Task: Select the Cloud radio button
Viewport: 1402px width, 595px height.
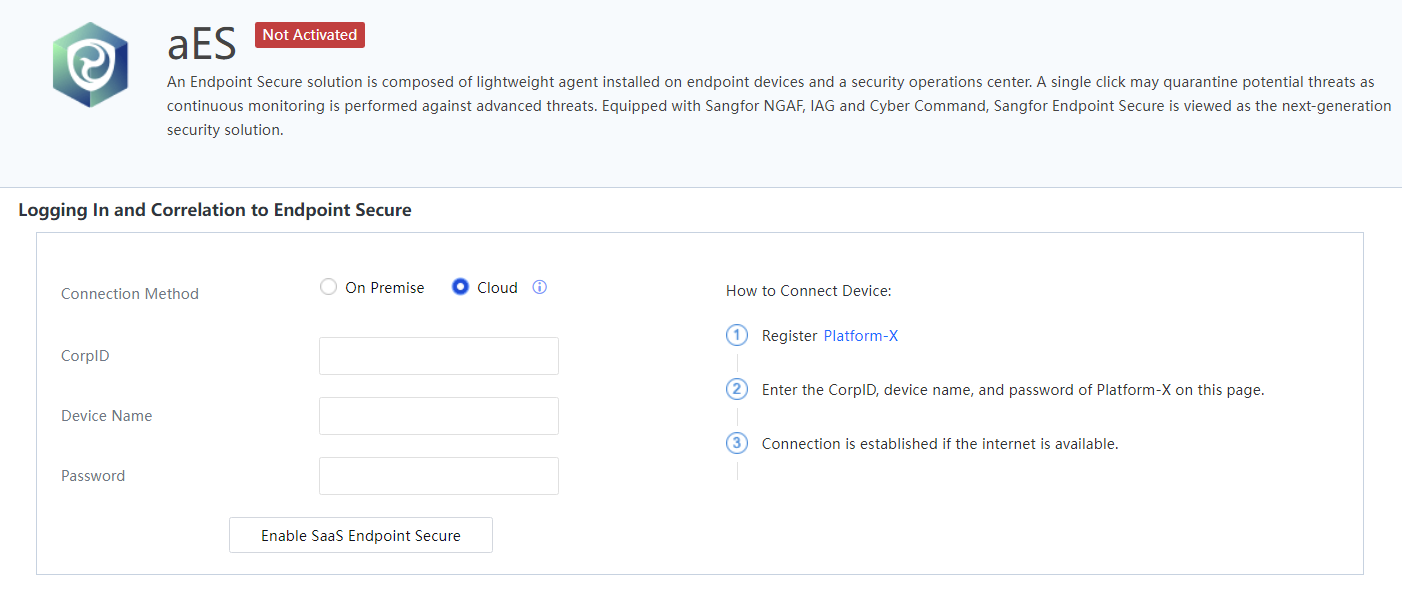Action: click(461, 288)
